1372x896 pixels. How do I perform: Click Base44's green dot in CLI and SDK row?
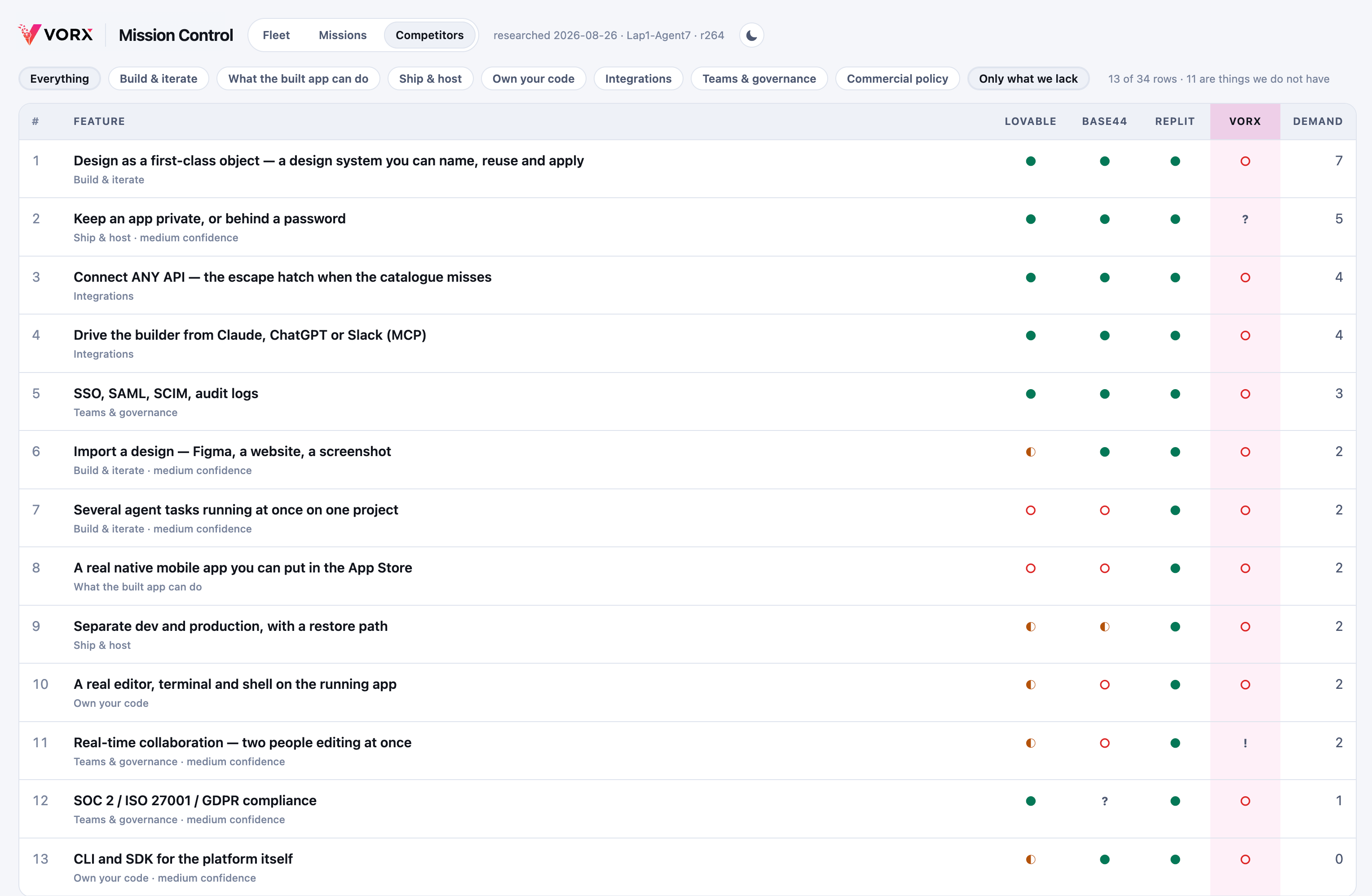click(1104, 860)
